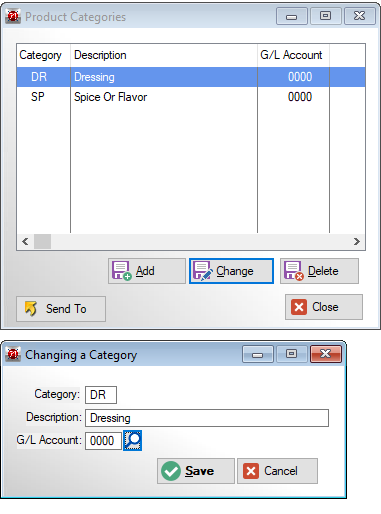
Task: Select the Spice Or Flavor row
Action: click(x=191, y=97)
